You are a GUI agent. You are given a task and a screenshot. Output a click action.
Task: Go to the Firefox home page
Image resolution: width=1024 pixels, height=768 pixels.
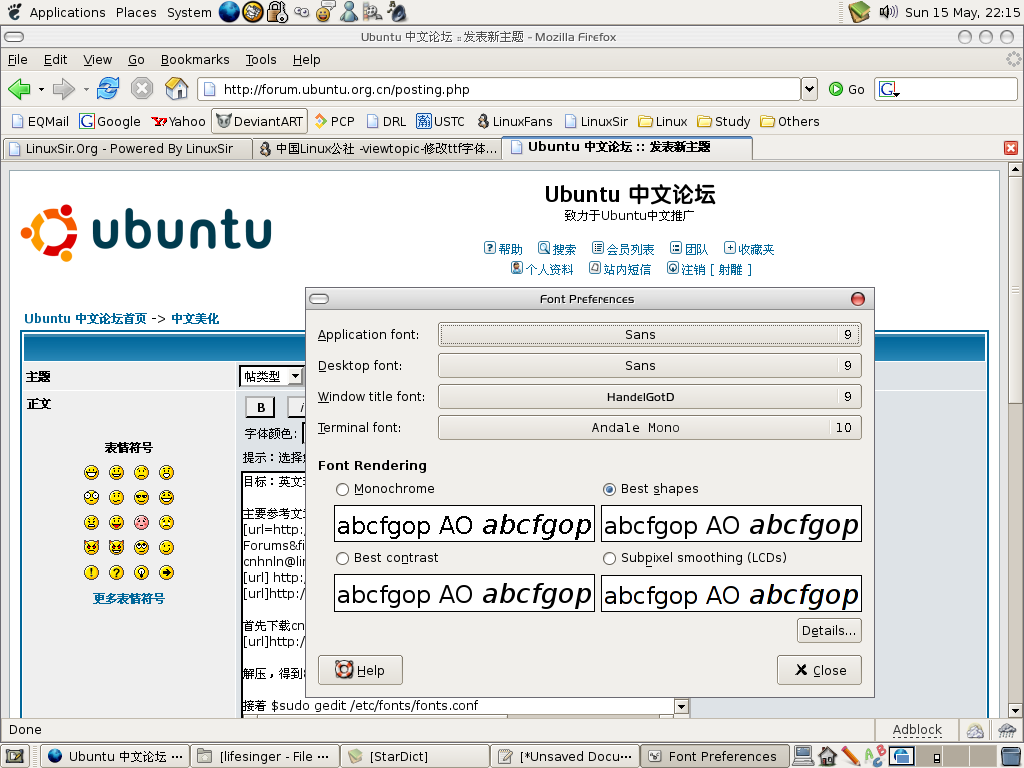(176, 89)
